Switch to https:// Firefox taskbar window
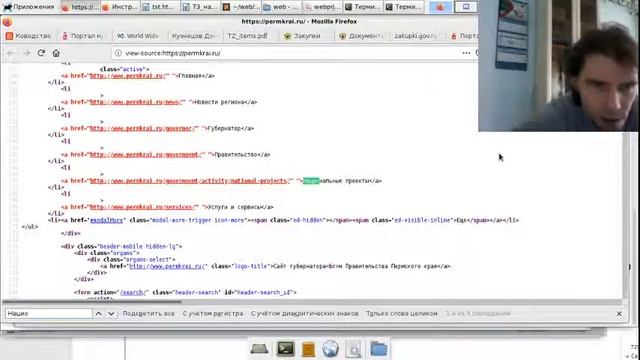This screenshot has height=360, width=640. click(80, 7)
